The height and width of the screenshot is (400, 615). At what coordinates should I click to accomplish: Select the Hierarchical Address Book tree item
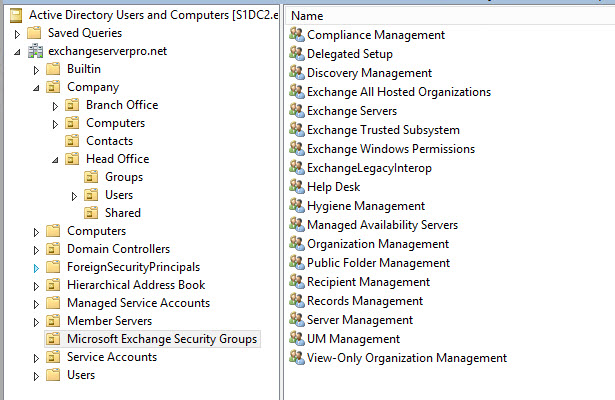pos(136,285)
